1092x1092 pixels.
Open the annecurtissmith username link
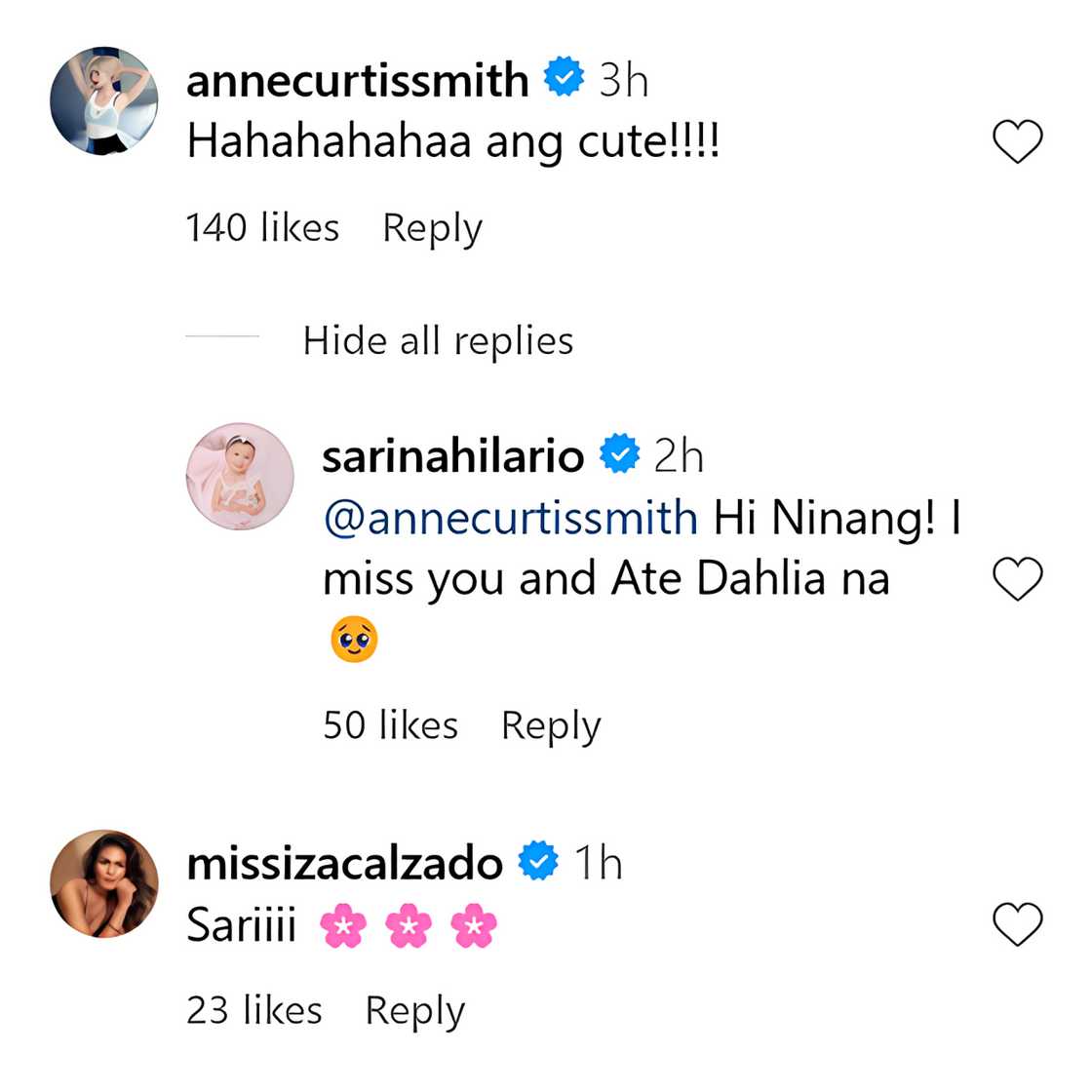pyautogui.click(x=357, y=79)
